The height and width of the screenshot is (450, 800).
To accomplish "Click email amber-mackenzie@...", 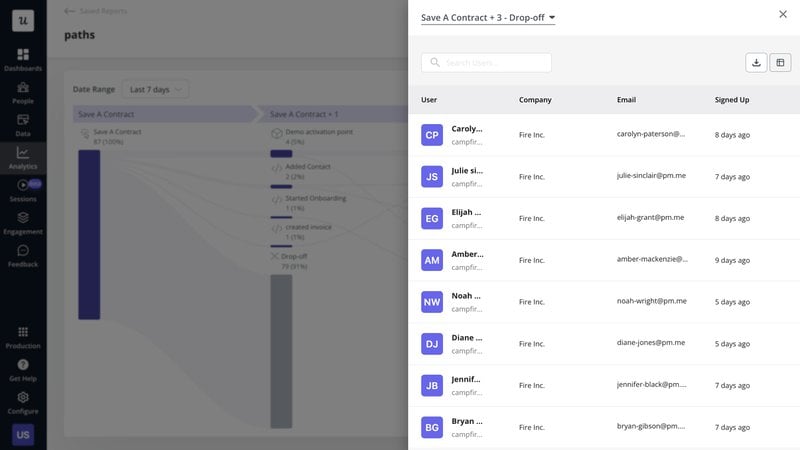I will tap(652, 259).
